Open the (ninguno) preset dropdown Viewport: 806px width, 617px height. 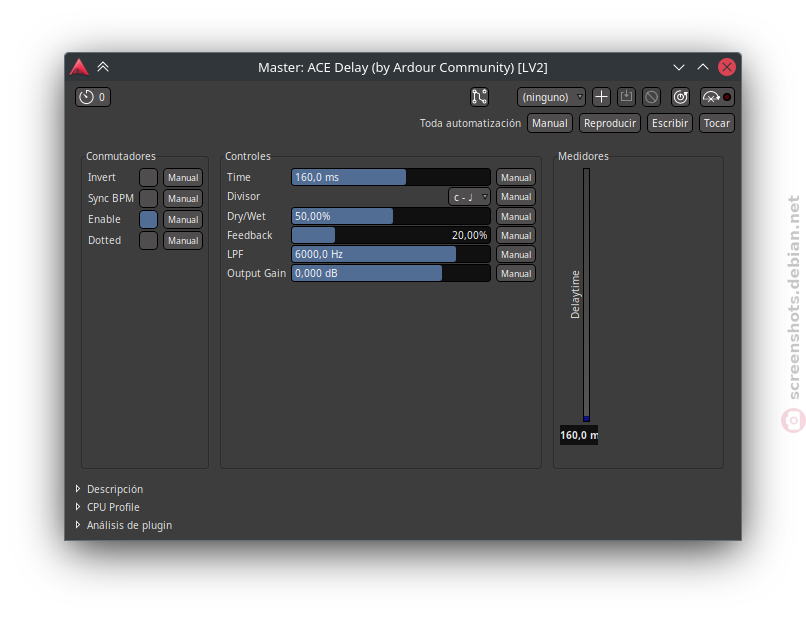pos(551,97)
